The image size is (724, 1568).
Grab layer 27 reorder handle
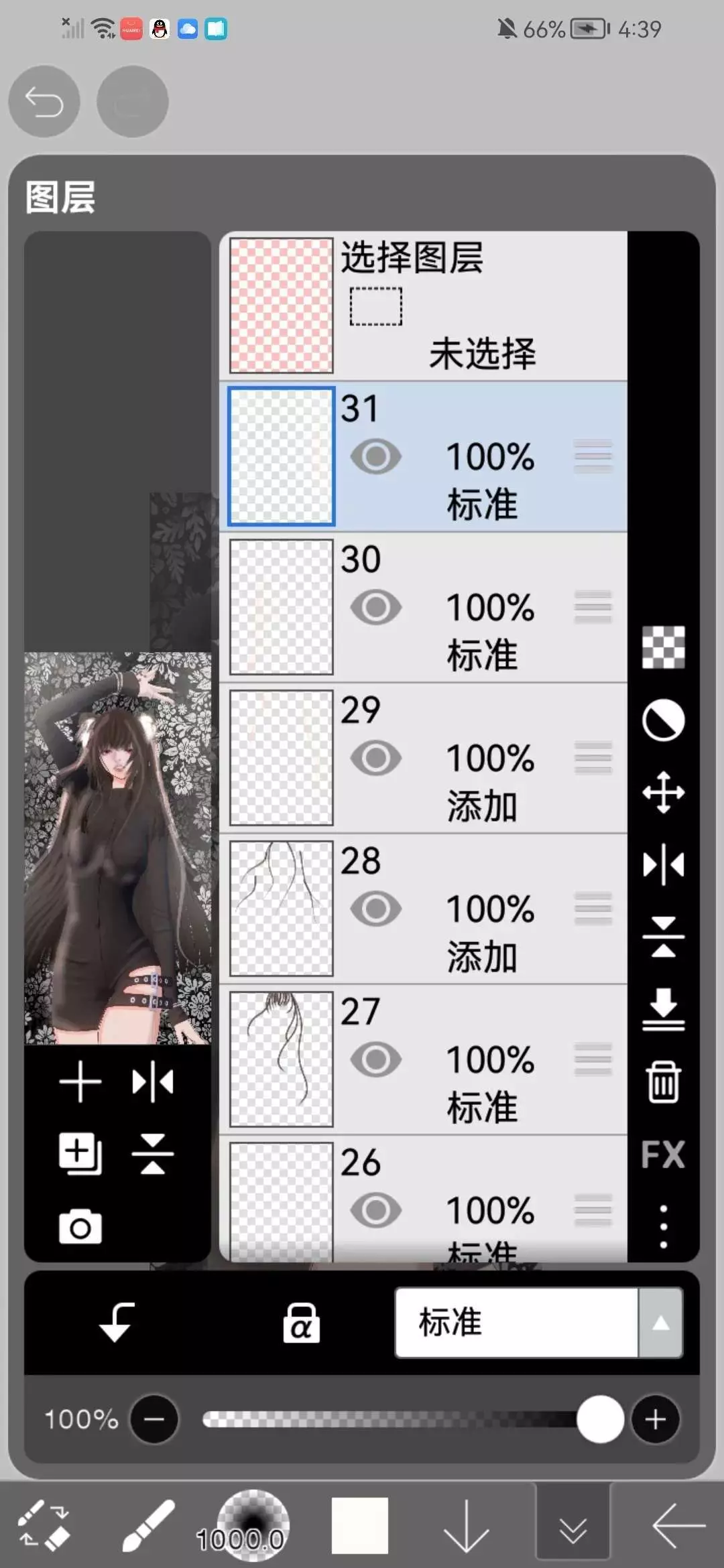pos(593,1059)
